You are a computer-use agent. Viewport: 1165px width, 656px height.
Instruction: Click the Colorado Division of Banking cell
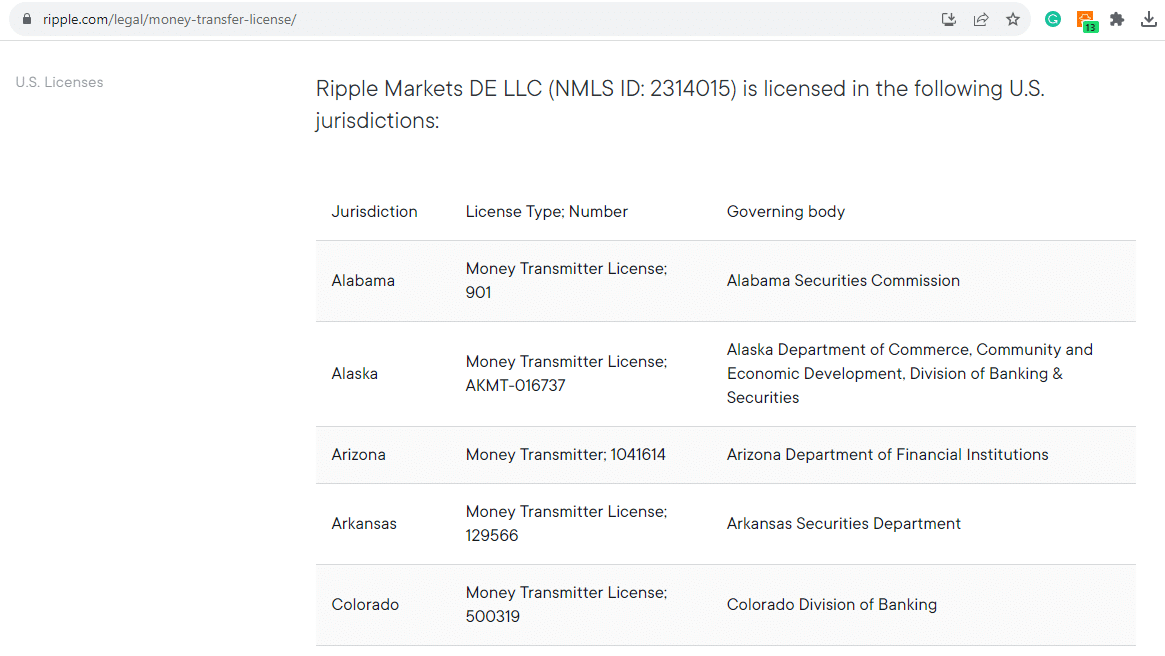(831, 604)
